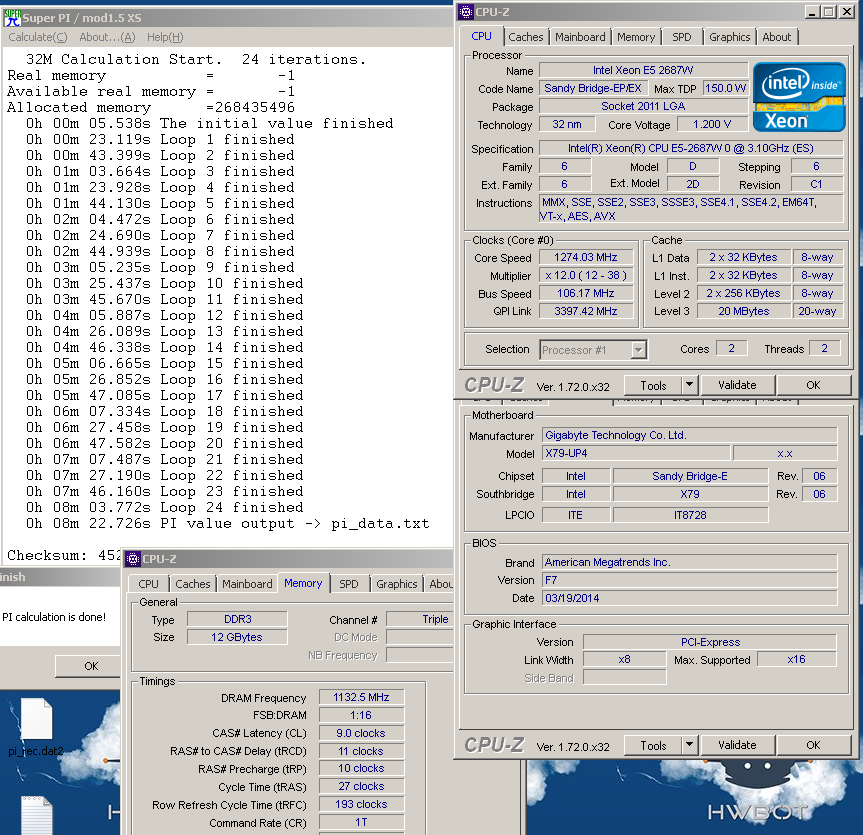The width and height of the screenshot is (863, 835).
Task: Click the Tools button in top CPU-Z
Action: coord(653,385)
